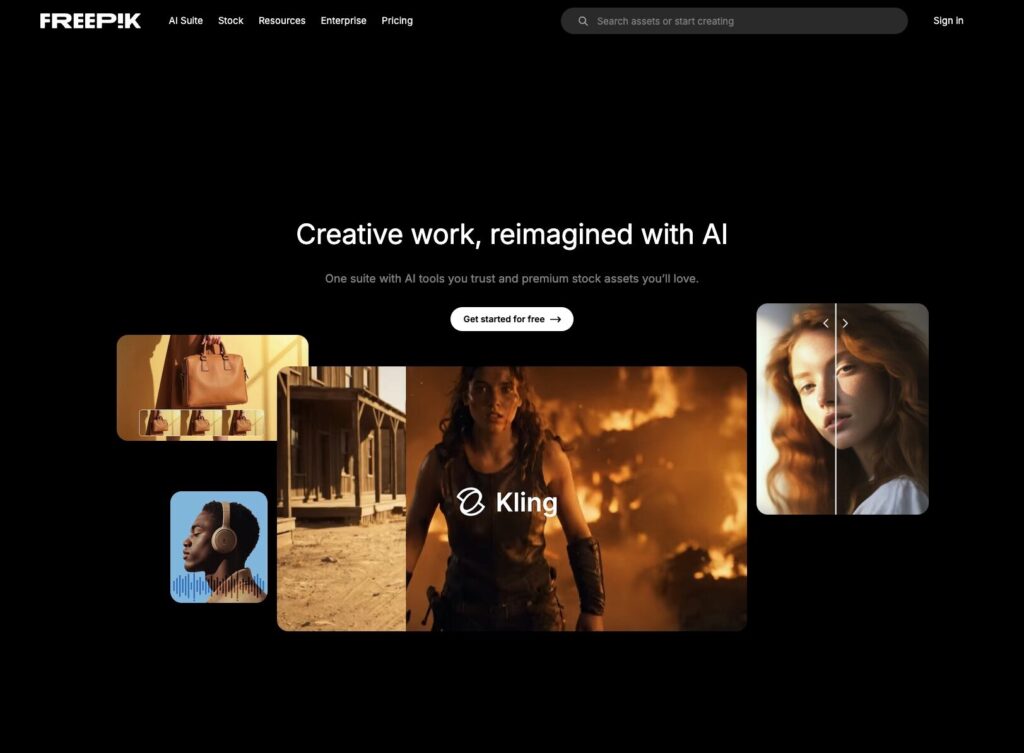1024x753 pixels.
Task: Click Get started for free button
Action: click(511, 319)
